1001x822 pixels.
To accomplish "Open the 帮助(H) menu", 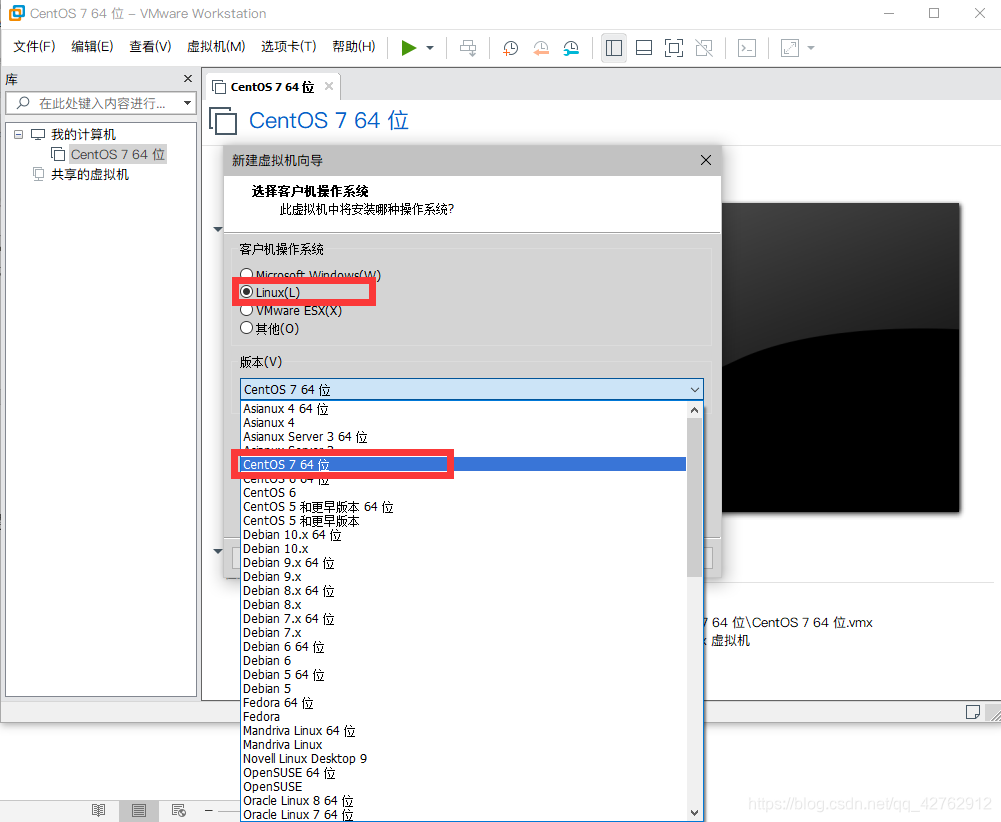I will tap(354, 47).
